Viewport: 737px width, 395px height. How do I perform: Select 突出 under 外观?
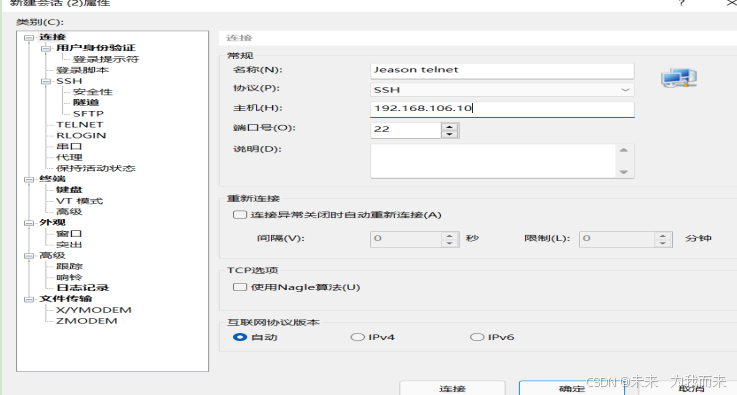[69, 245]
